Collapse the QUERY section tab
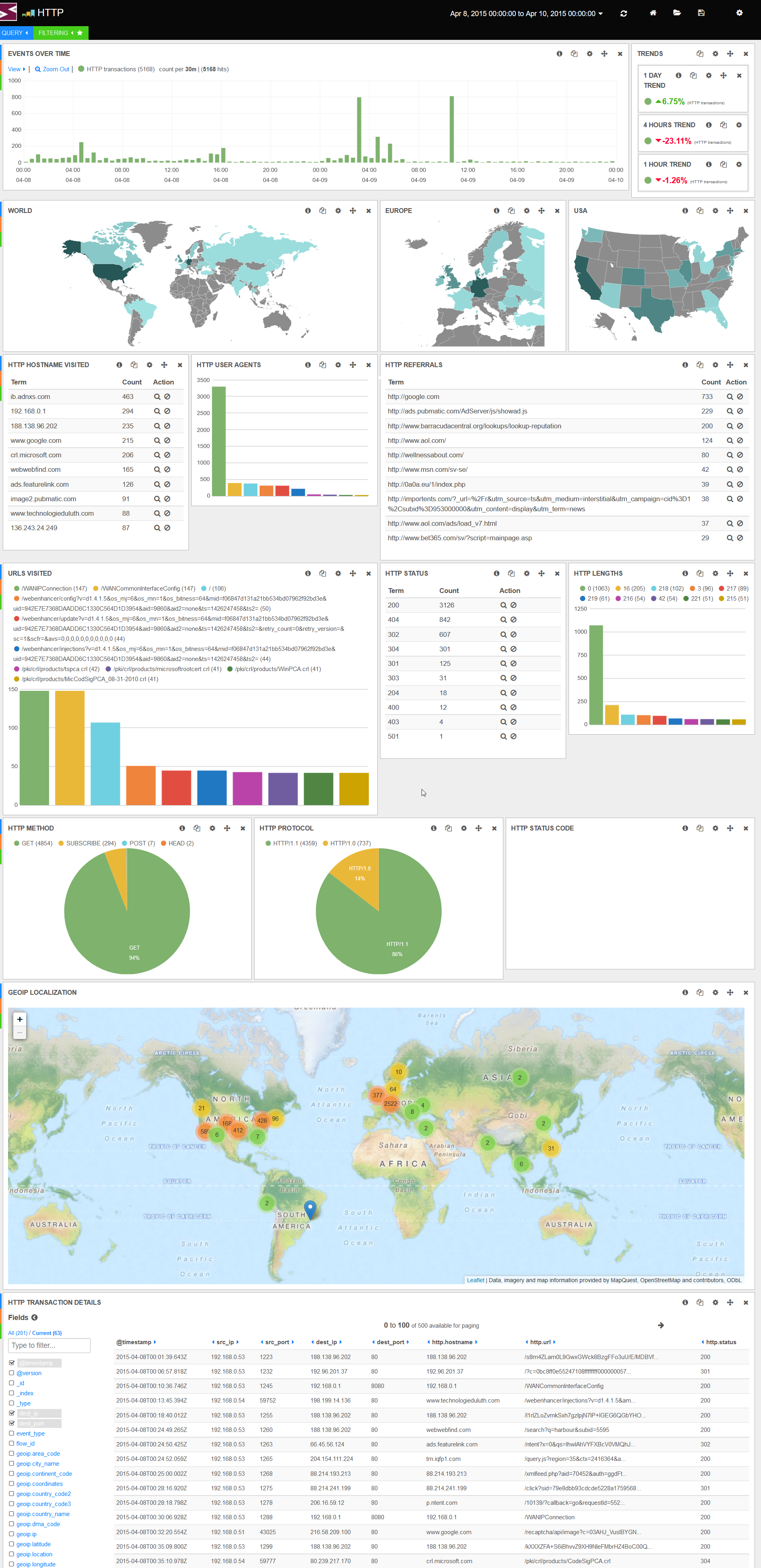Viewport: 761px width, 1568px height. pos(14,33)
